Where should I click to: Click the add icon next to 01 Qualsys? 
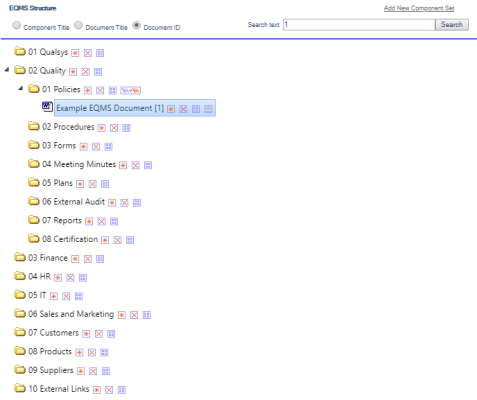tap(75, 53)
